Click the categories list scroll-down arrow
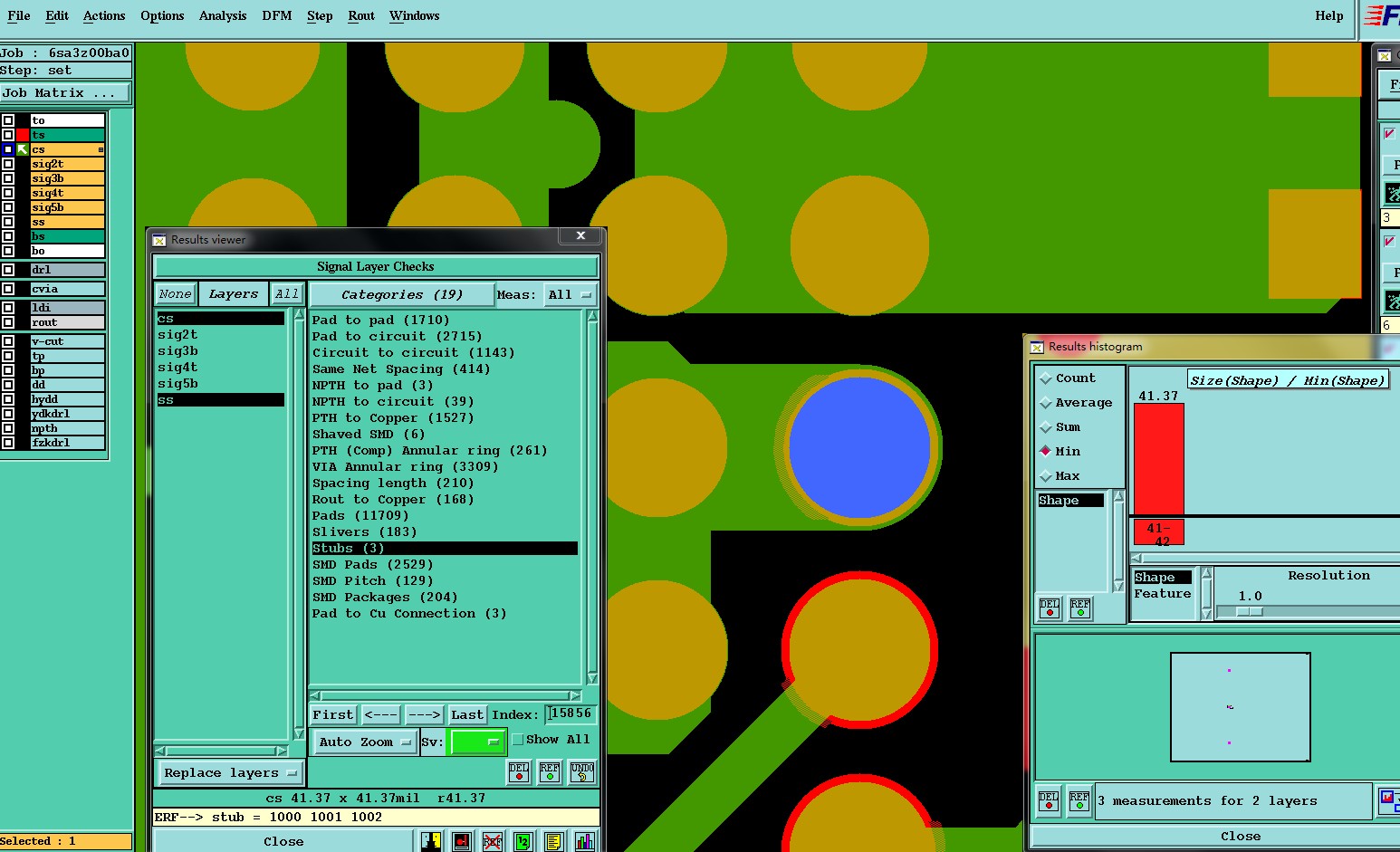 pyautogui.click(x=592, y=678)
